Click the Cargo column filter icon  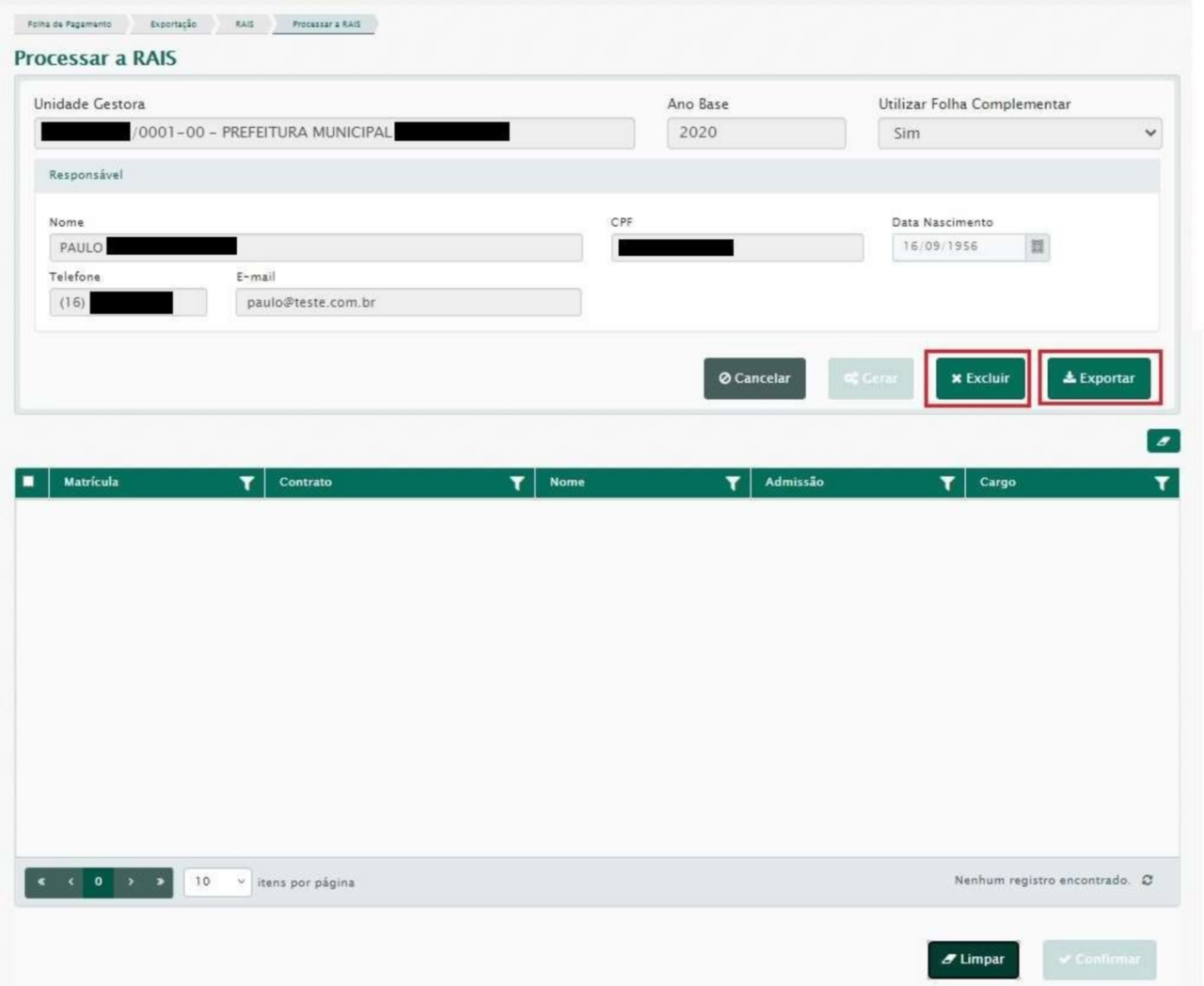point(1162,483)
